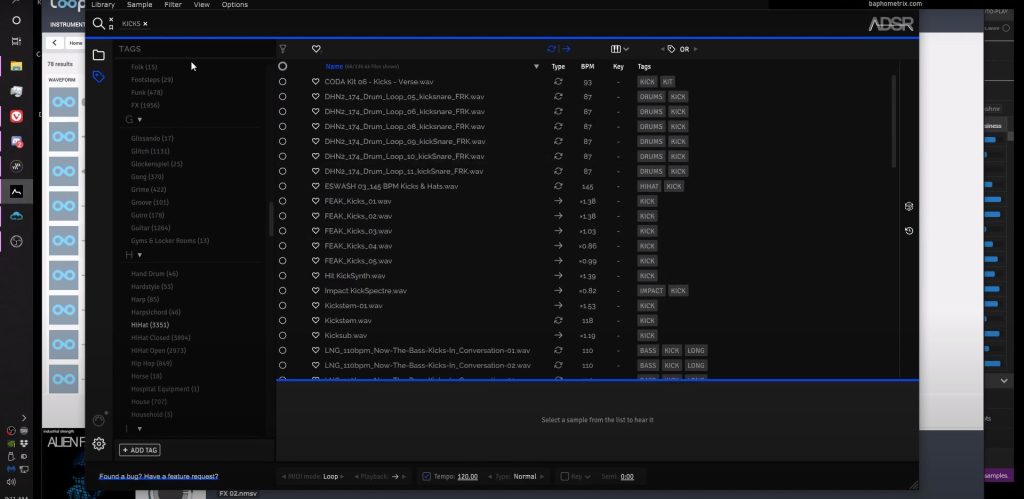The image size is (1024, 499).
Task: Favorite CODA Kit 06 - Kicks - Verse.wav
Action: tap(315, 82)
